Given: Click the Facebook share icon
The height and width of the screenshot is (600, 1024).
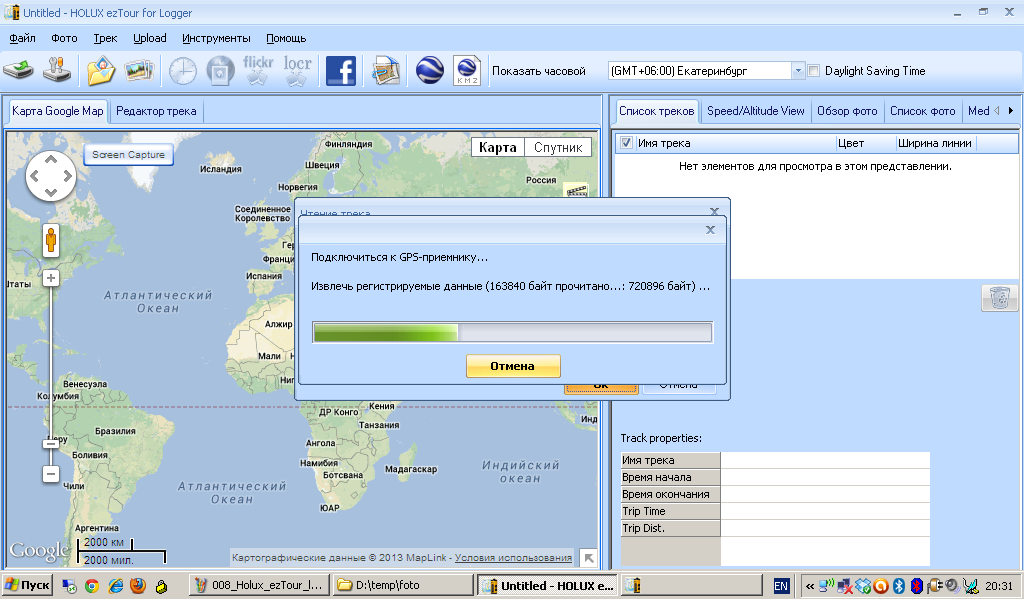Looking at the screenshot, I should pos(340,71).
